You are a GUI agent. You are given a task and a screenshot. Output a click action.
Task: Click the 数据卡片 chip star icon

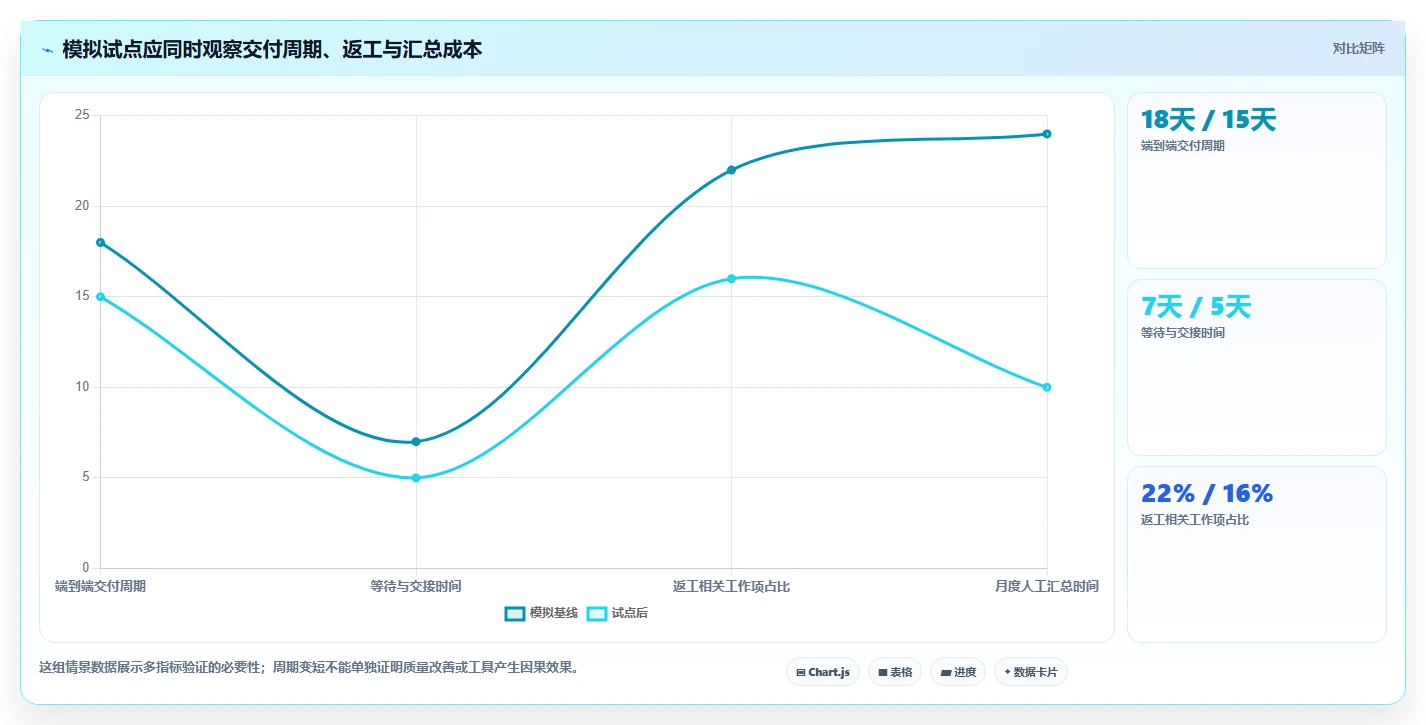click(1008, 672)
